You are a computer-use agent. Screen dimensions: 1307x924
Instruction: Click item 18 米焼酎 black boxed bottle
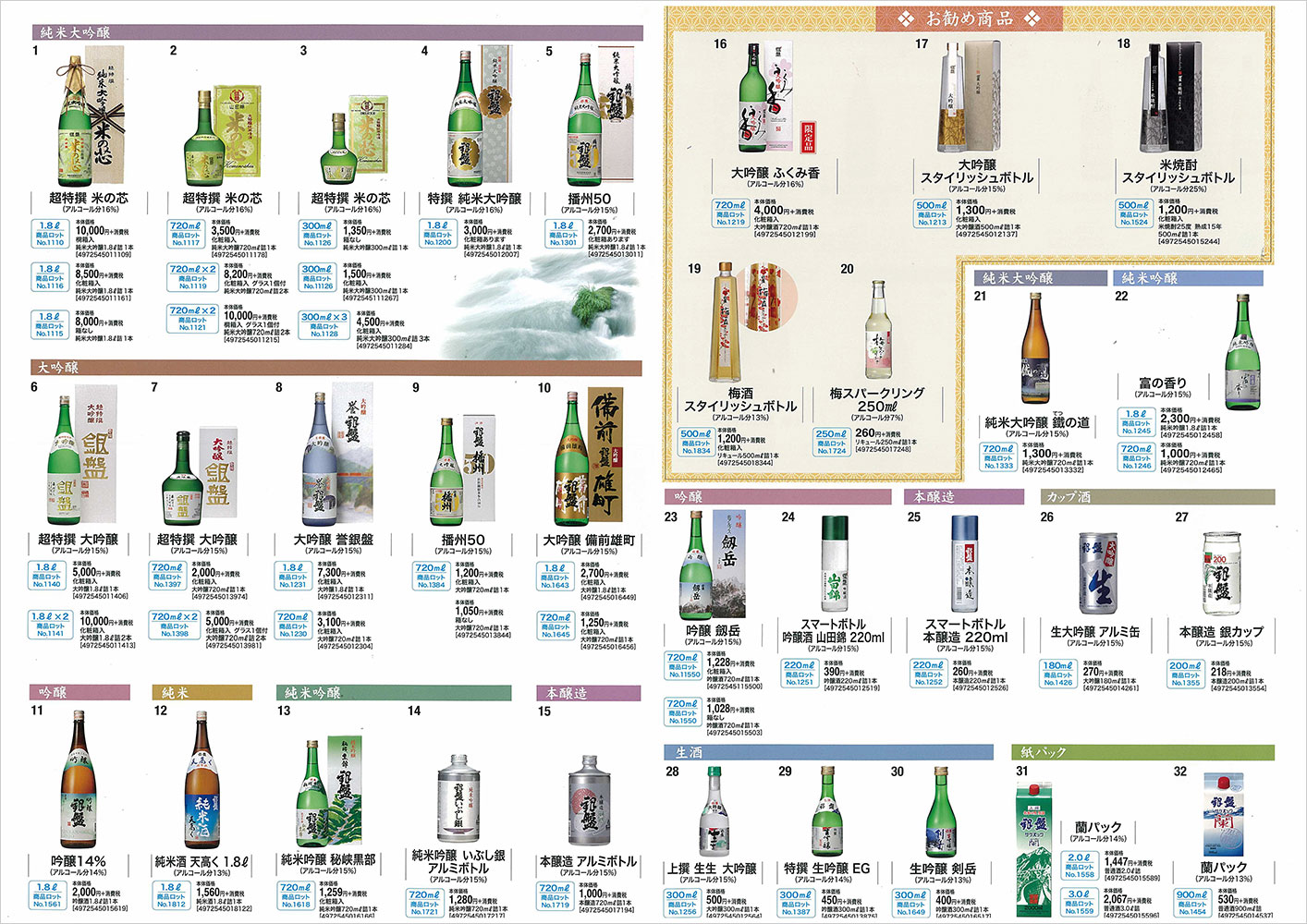tap(1170, 97)
